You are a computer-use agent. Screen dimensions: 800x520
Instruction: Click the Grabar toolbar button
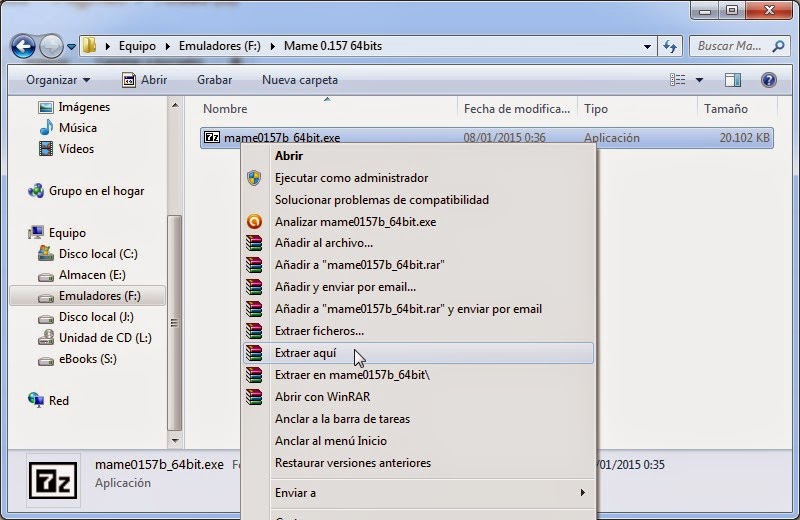coord(214,80)
